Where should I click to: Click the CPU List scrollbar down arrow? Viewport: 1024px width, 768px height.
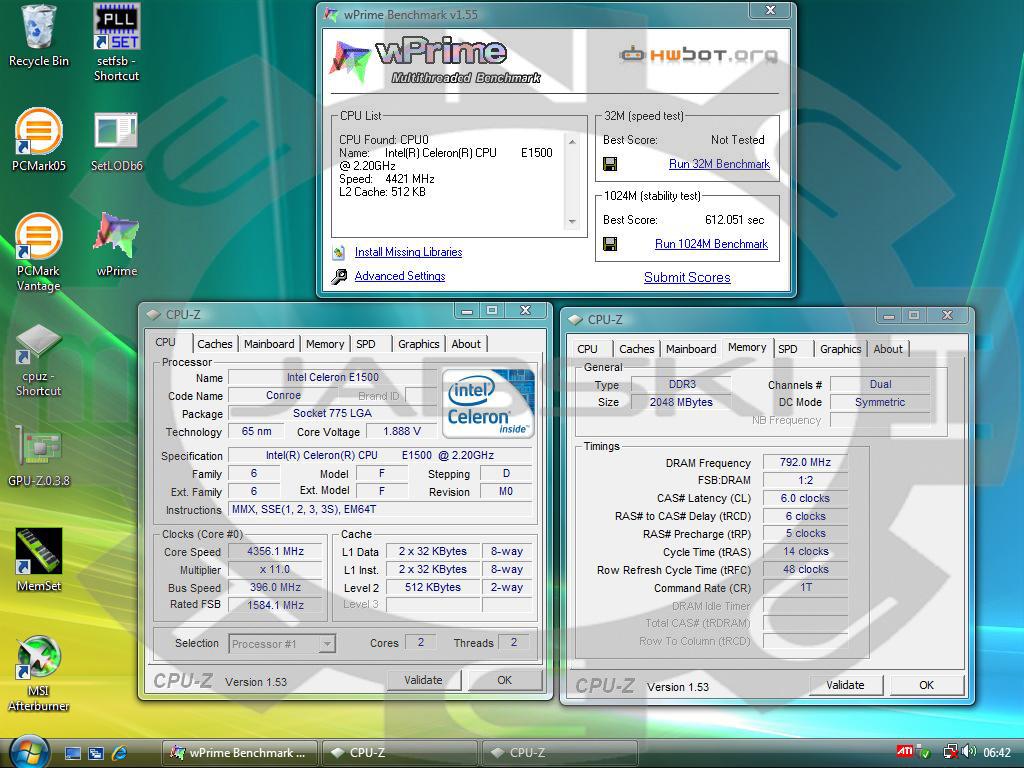coord(572,222)
